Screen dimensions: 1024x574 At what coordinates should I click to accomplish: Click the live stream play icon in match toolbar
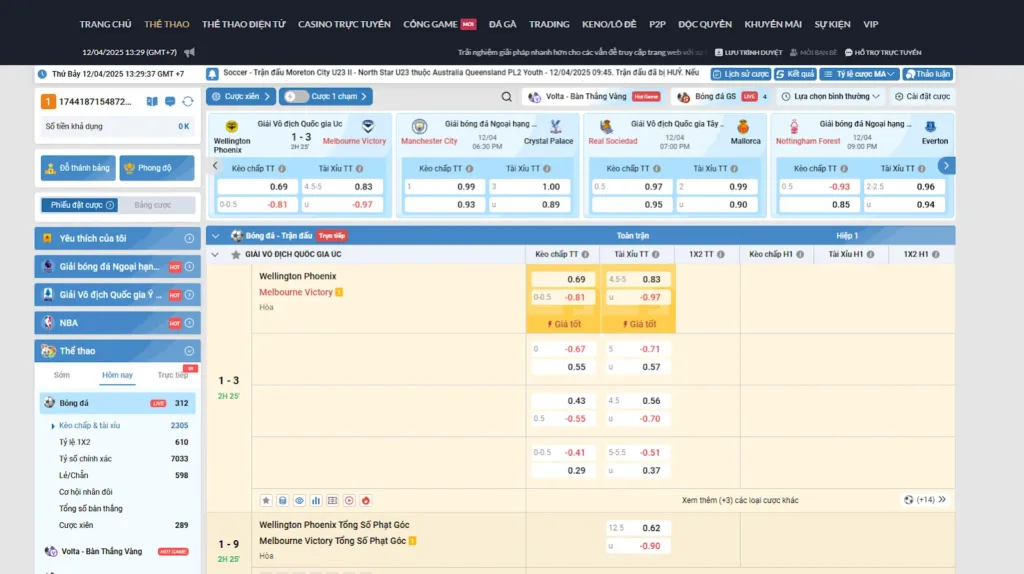[x=349, y=500]
